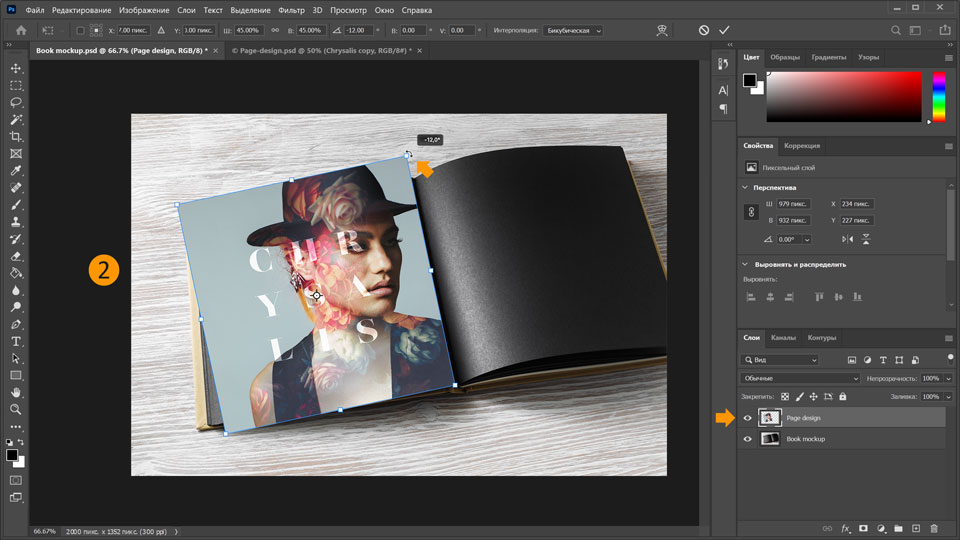This screenshot has width=960, height=540.
Task: Click the hue spectrum slider
Action: click(x=939, y=97)
